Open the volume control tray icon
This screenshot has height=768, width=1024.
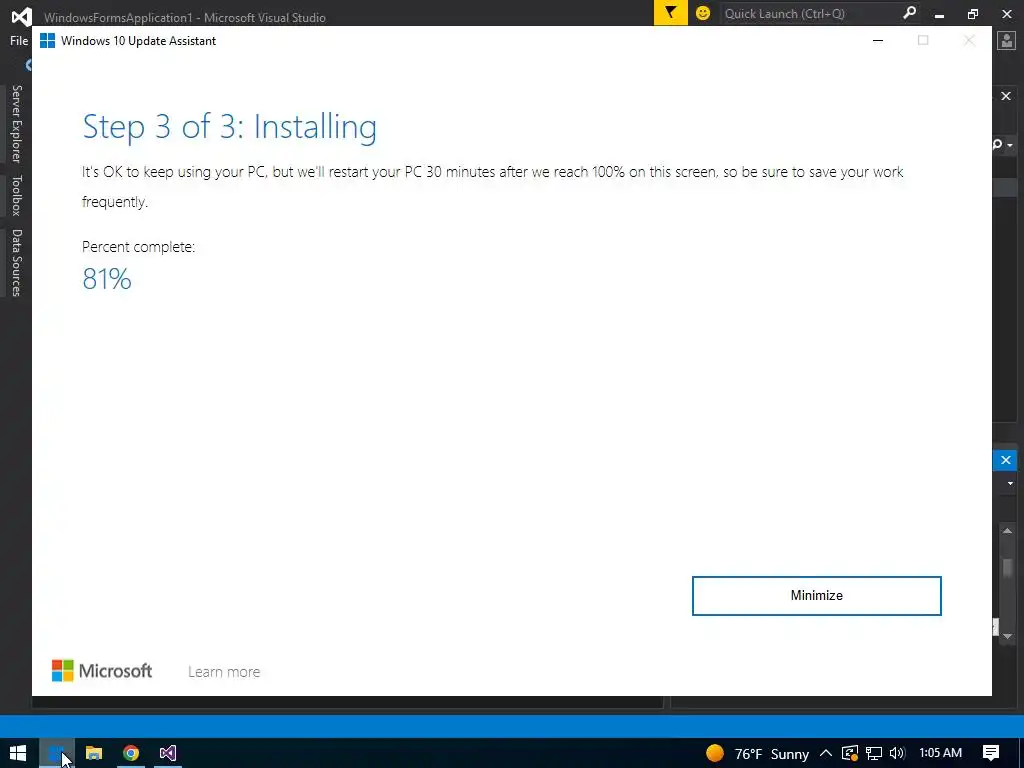[x=897, y=753]
